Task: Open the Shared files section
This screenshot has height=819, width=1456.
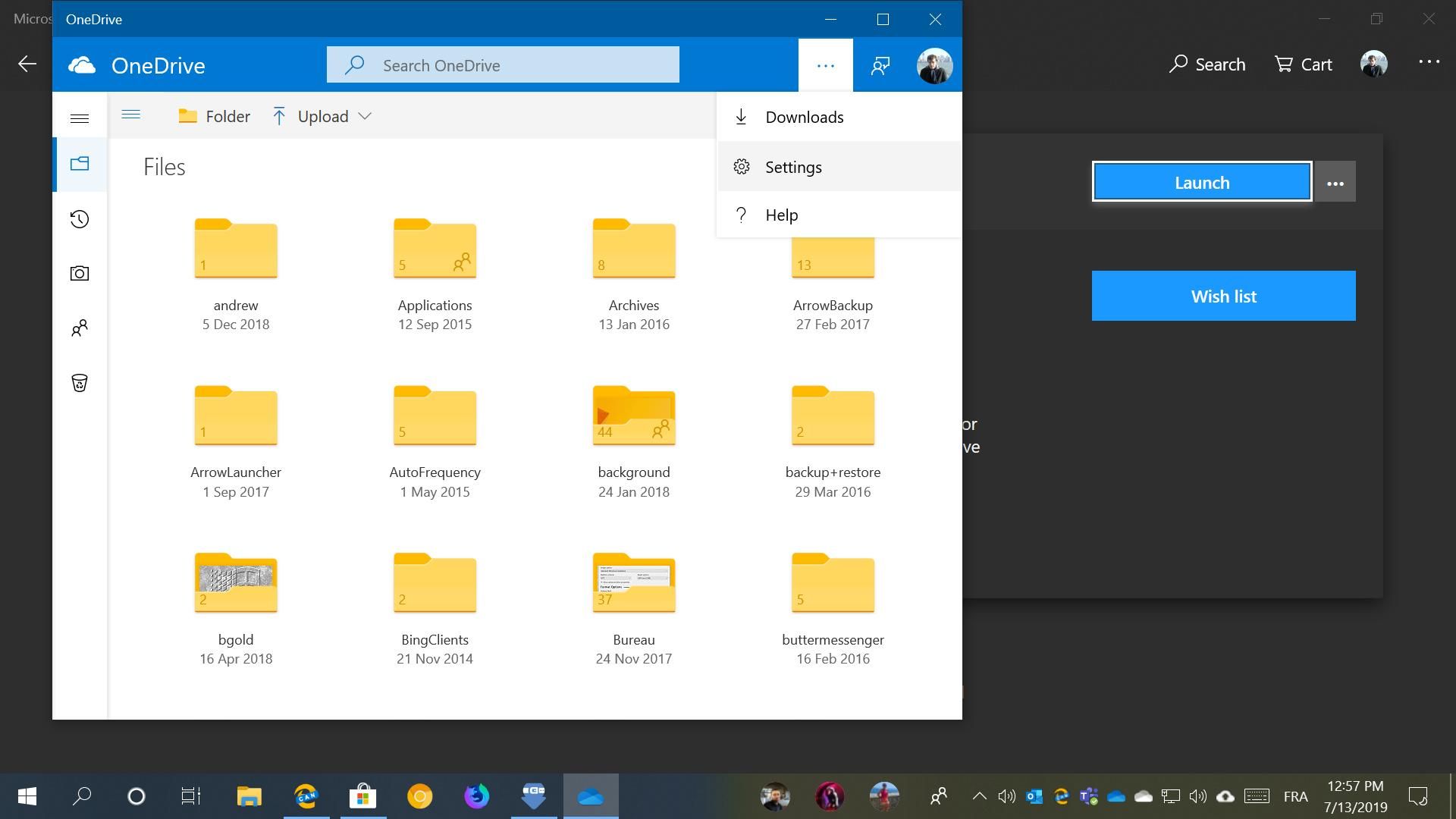Action: [79, 328]
